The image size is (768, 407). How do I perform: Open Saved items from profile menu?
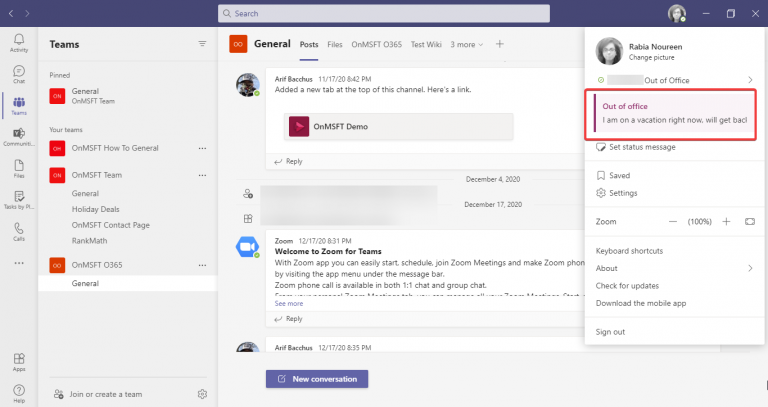click(x=613, y=175)
